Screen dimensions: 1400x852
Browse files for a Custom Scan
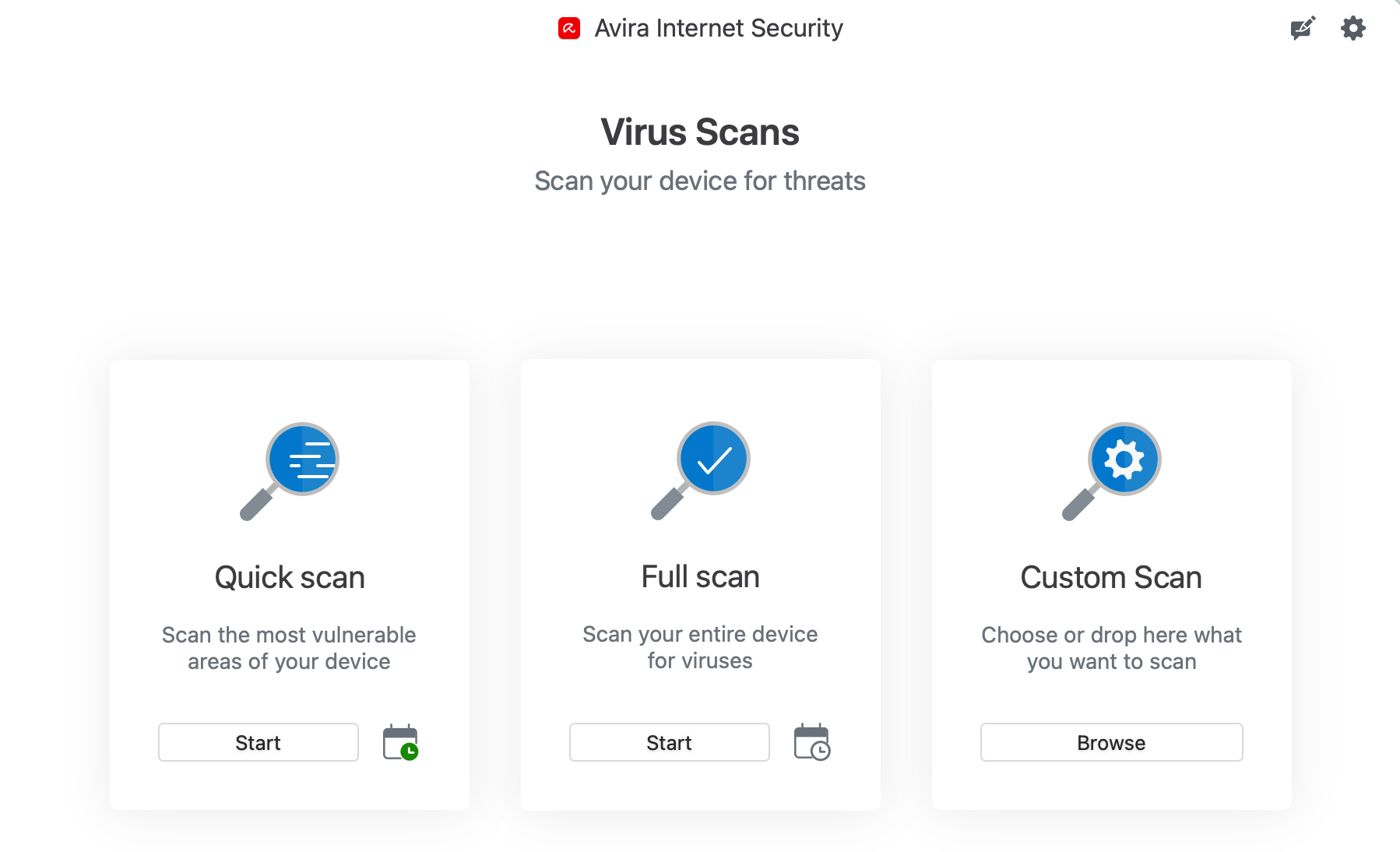(x=1110, y=742)
